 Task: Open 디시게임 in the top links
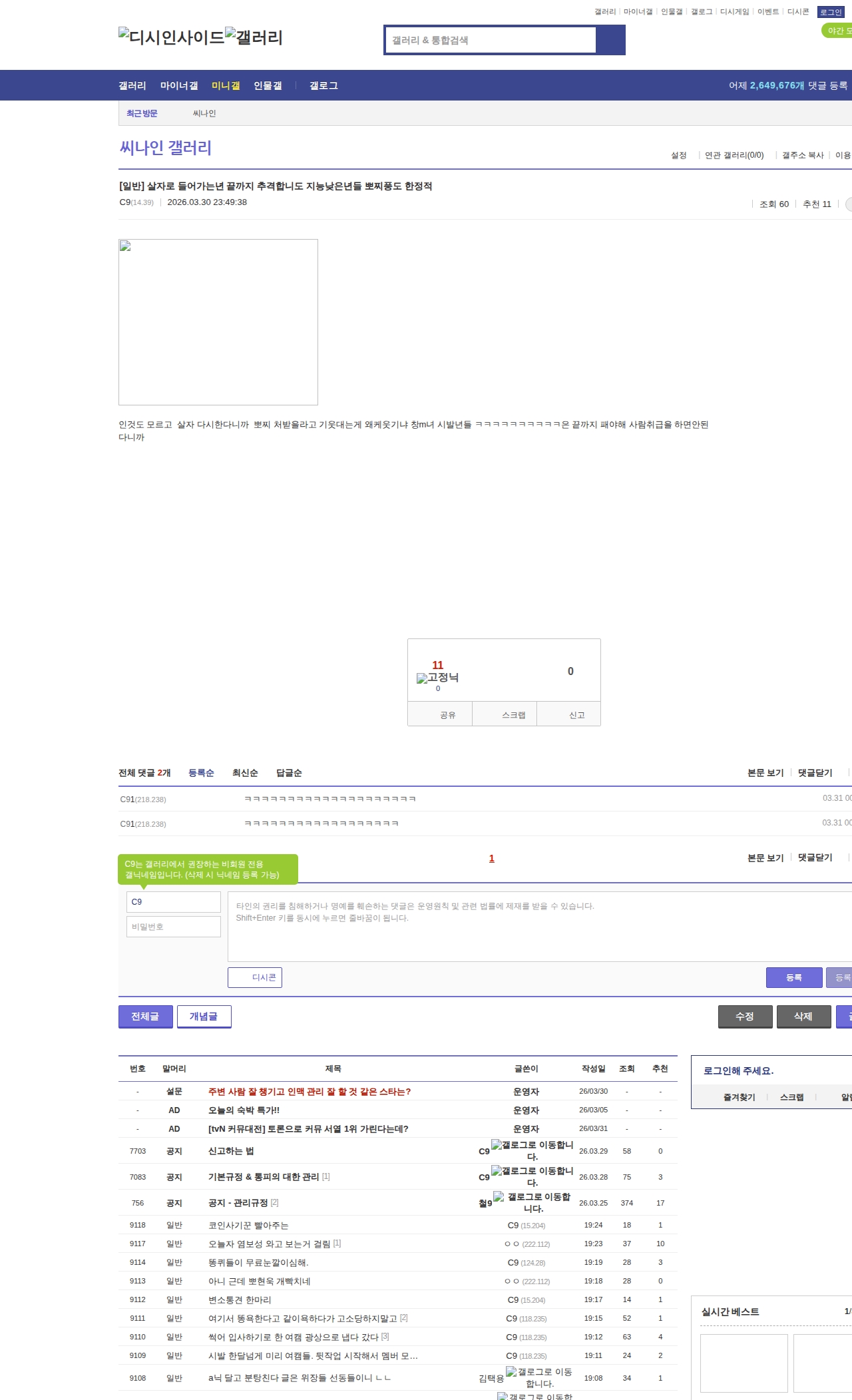(734, 12)
